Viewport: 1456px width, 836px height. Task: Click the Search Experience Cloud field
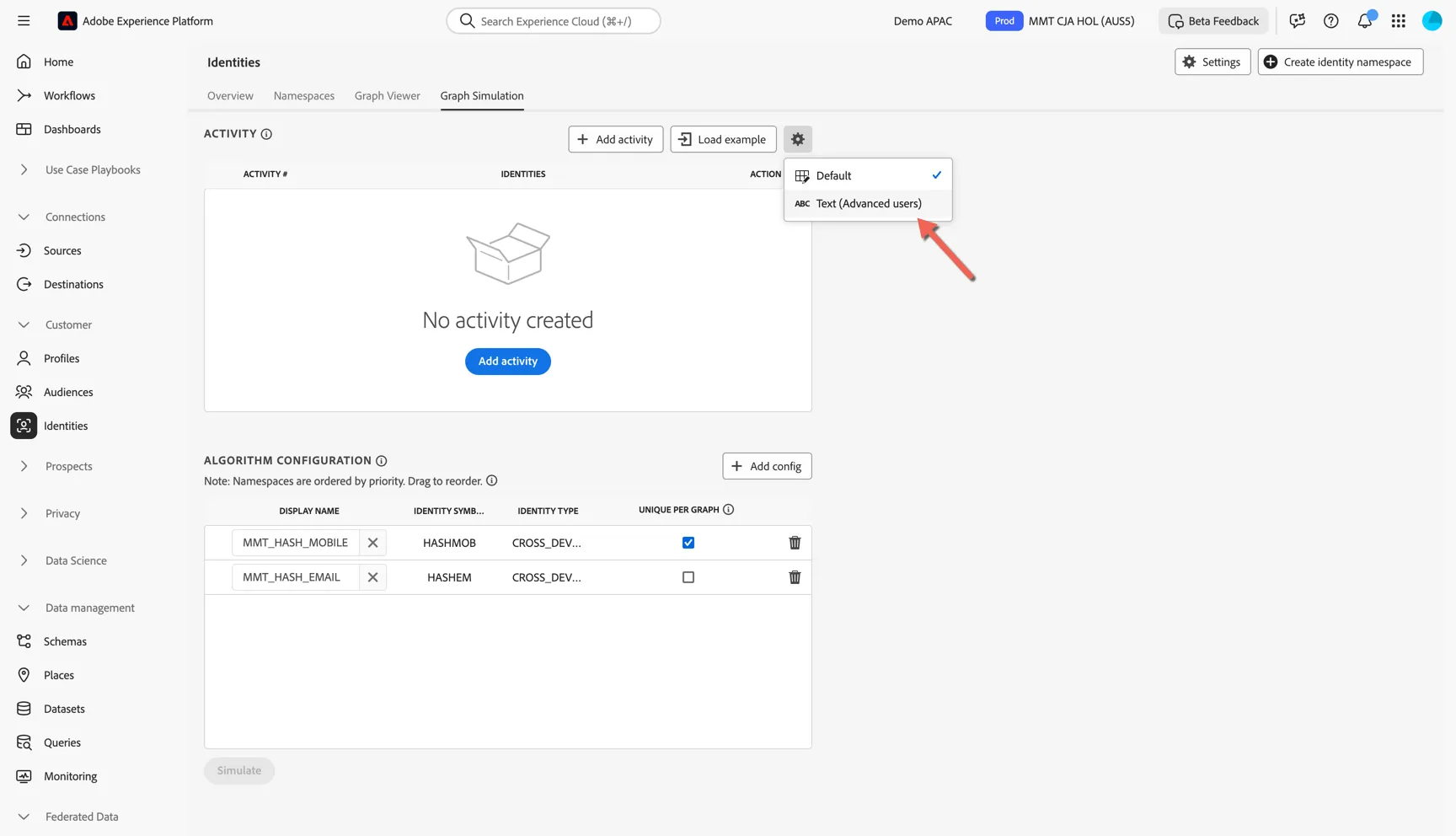click(554, 21)
